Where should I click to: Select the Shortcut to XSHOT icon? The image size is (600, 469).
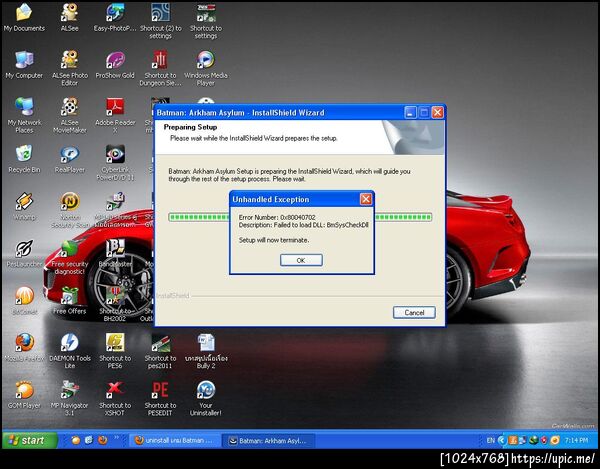(x=115, y=398)
